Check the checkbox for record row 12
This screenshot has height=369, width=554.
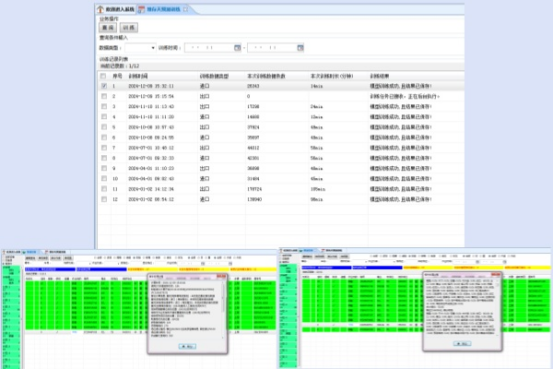(x=104, y=199)
